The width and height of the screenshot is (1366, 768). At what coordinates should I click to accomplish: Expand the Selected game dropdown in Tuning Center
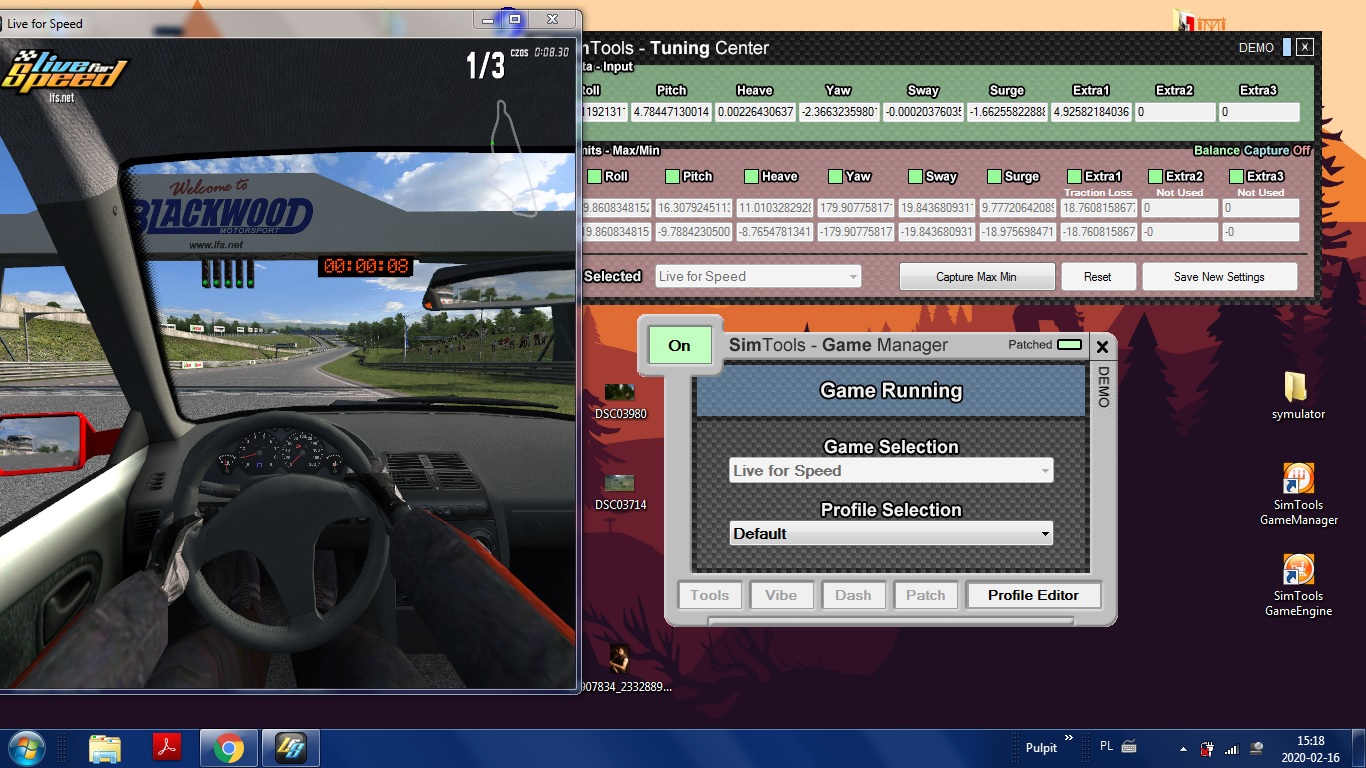[x=758, y=277]
